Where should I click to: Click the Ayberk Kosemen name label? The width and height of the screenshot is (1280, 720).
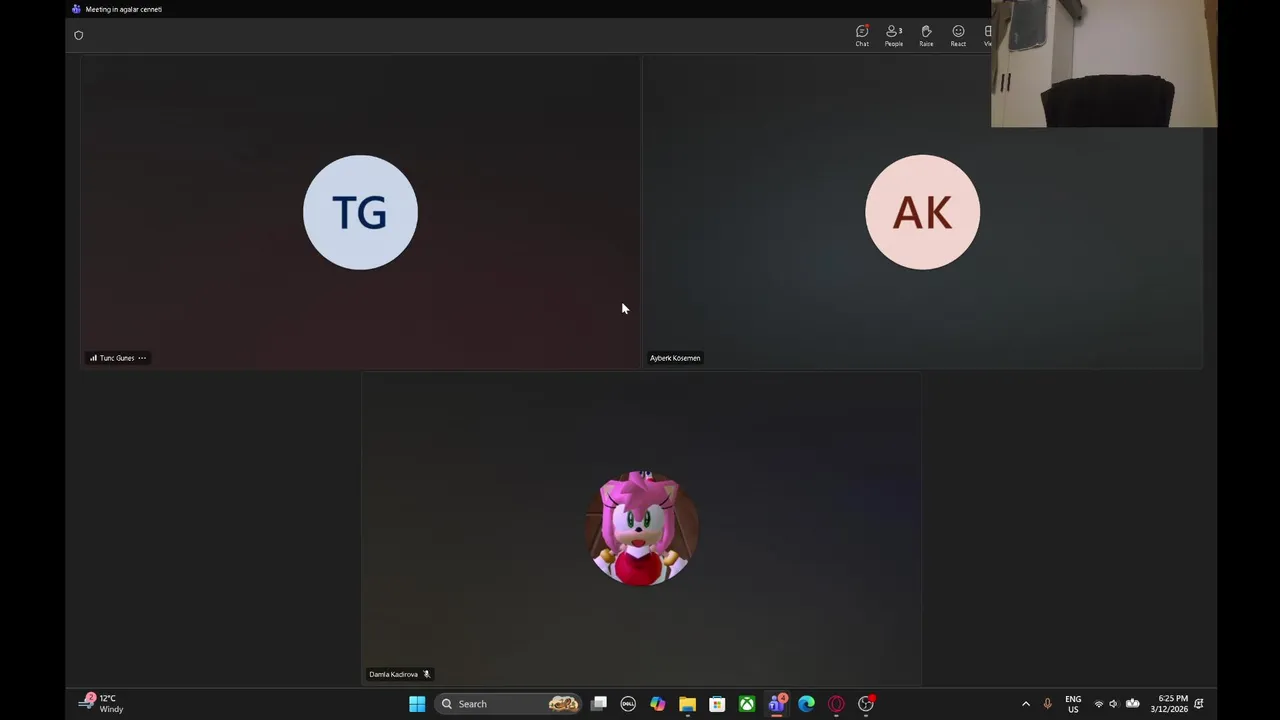pos(675,358)
